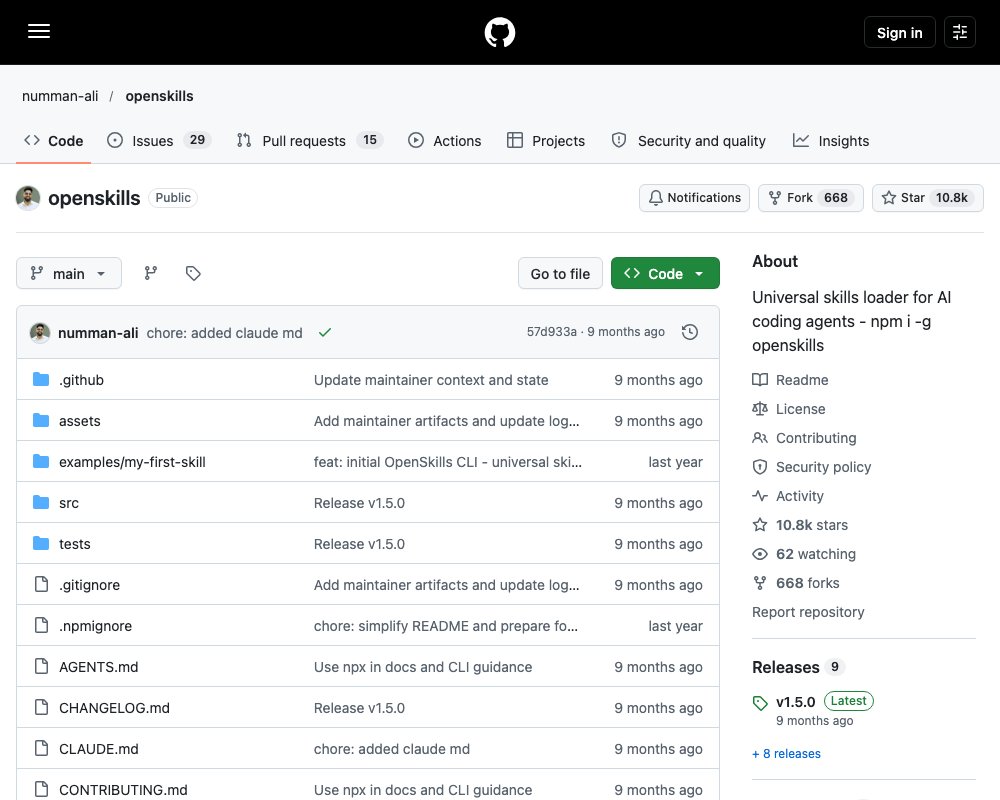Click the Sign in button
Image resolution: width=1000 pixels, height=800 pixels.
click(899, 33)
